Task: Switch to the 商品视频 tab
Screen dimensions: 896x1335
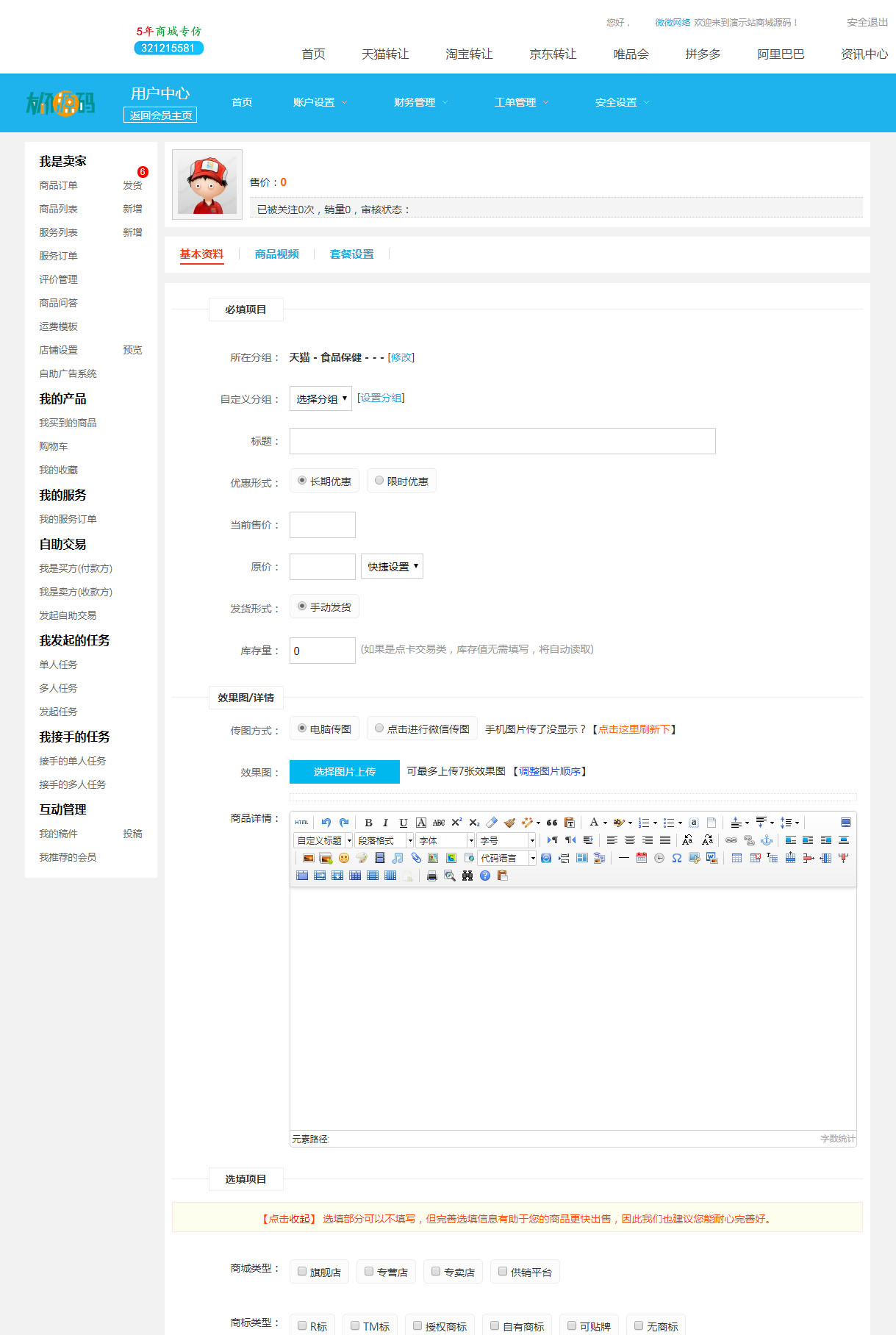Action: tap(276, 254)
